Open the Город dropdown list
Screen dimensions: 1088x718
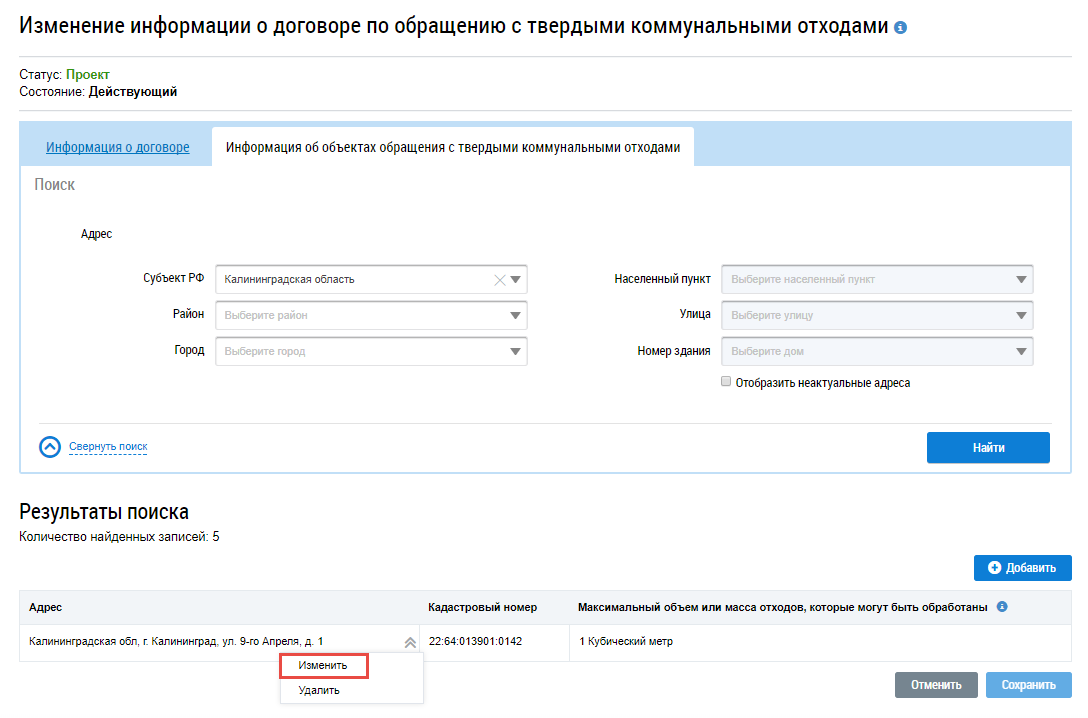coord(516,352)
